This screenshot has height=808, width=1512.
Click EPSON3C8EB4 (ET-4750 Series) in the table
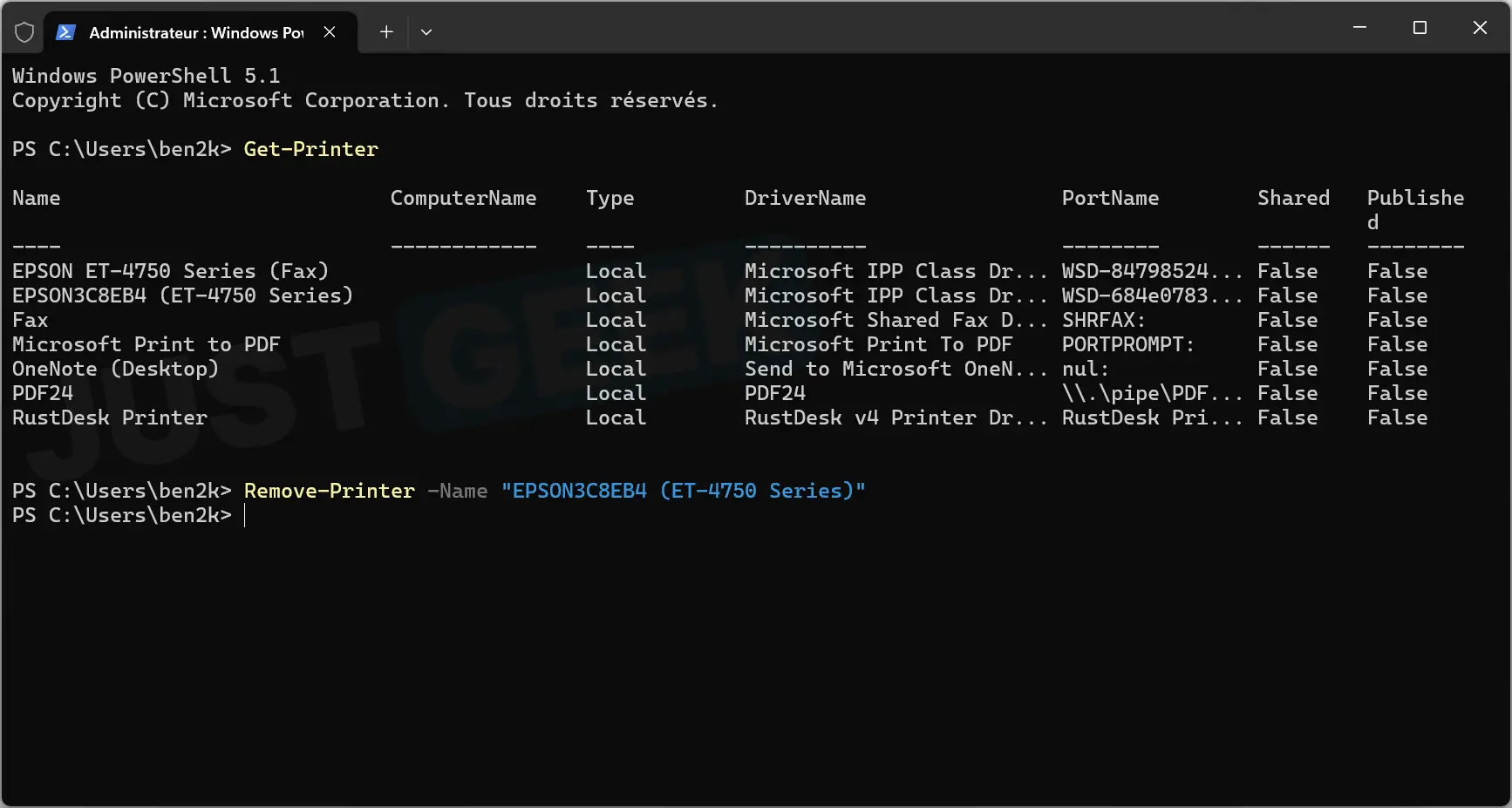pos(183,295)
